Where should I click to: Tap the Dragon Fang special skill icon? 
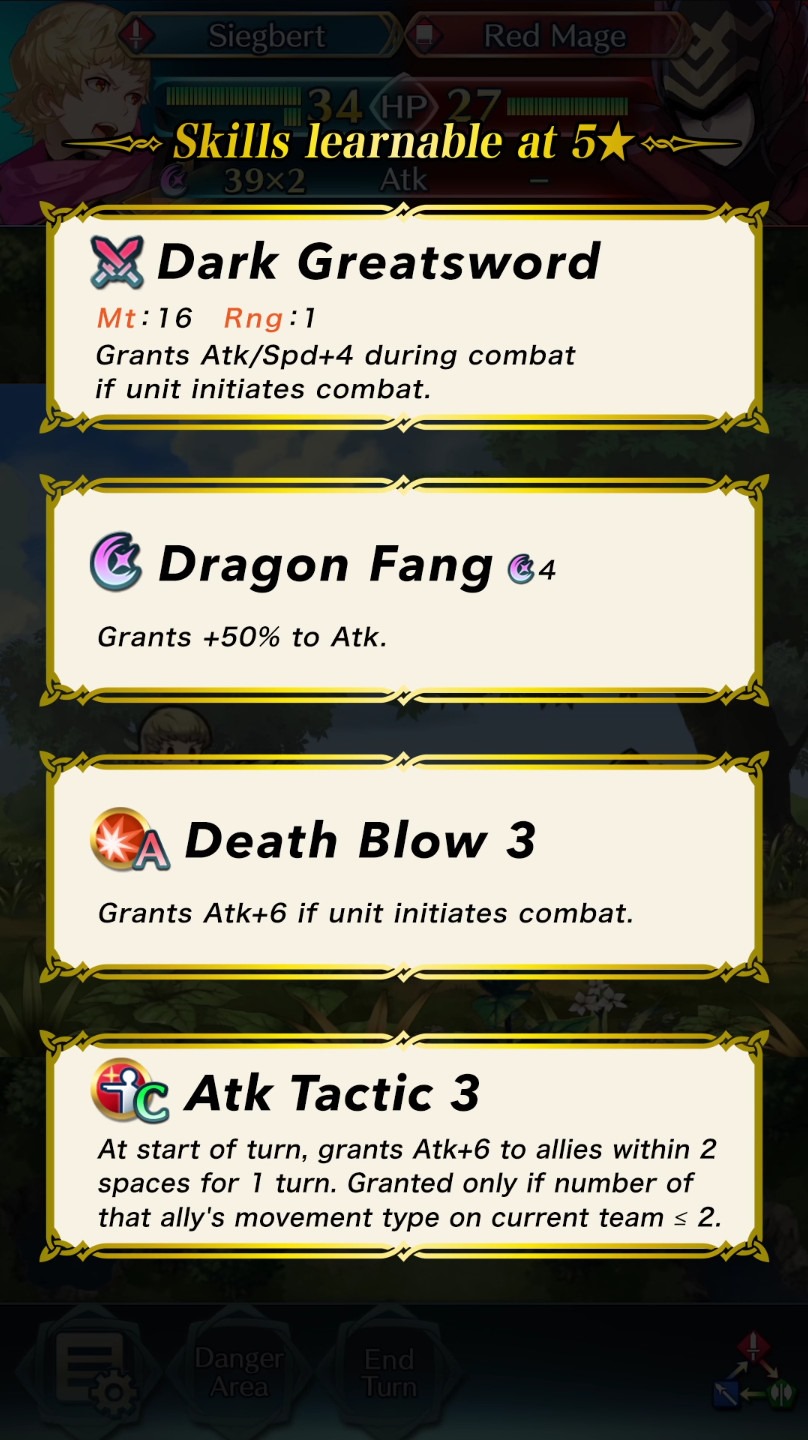[117, 562]
